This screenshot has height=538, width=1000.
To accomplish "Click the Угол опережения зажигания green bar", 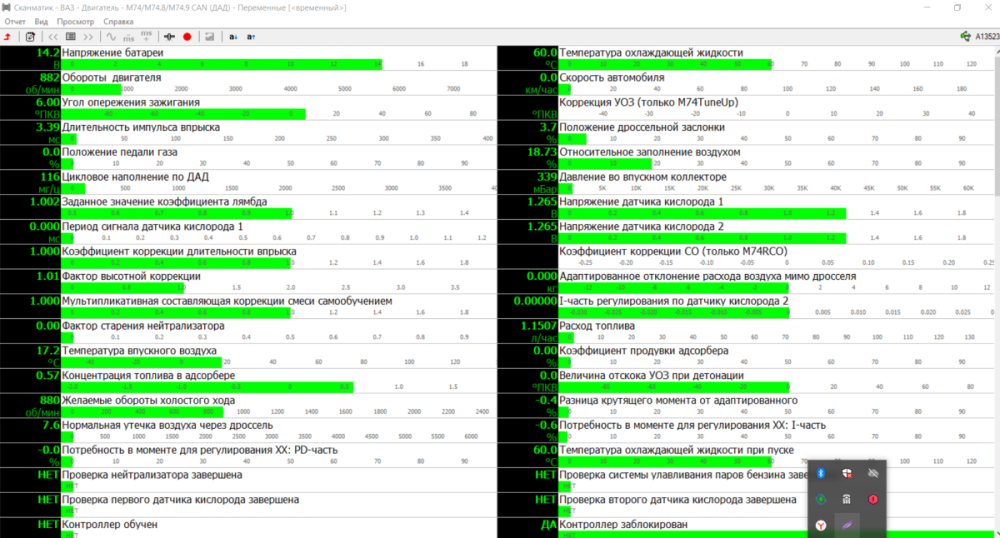I will click(183, 114).
